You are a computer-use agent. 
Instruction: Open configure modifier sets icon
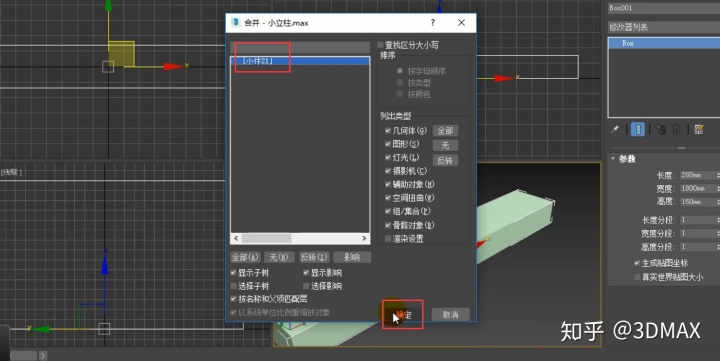point(699,130)
